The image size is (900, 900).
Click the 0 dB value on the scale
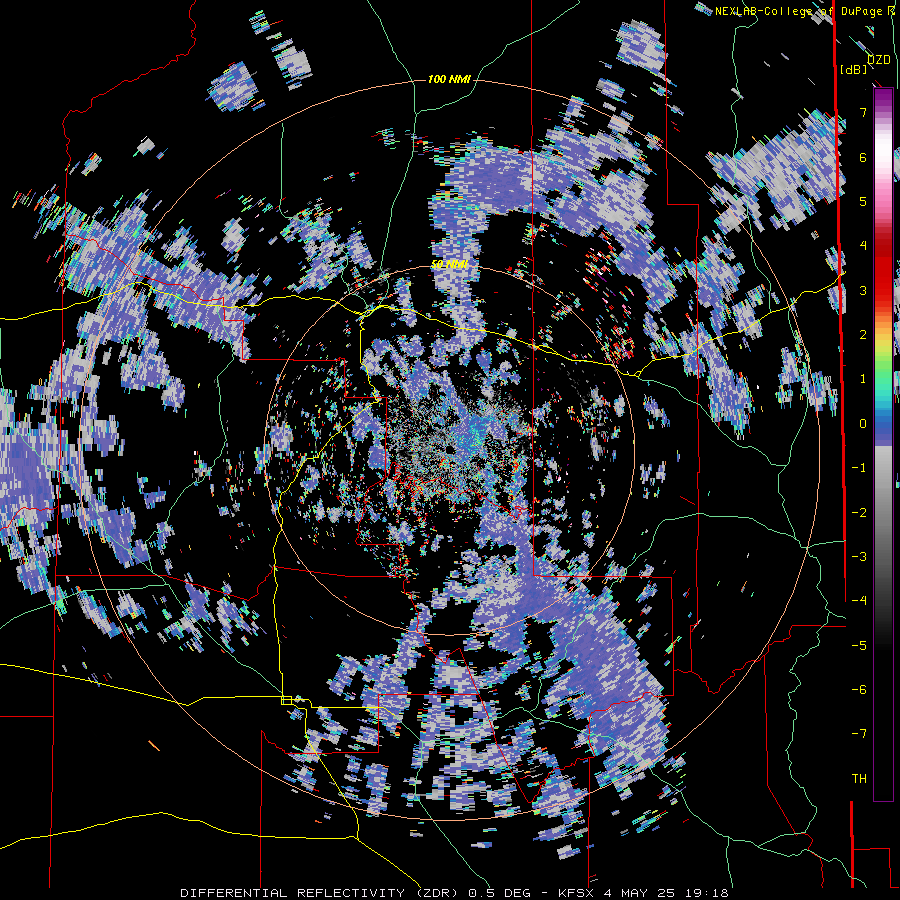pyautogui.click(x=863, y=424)
